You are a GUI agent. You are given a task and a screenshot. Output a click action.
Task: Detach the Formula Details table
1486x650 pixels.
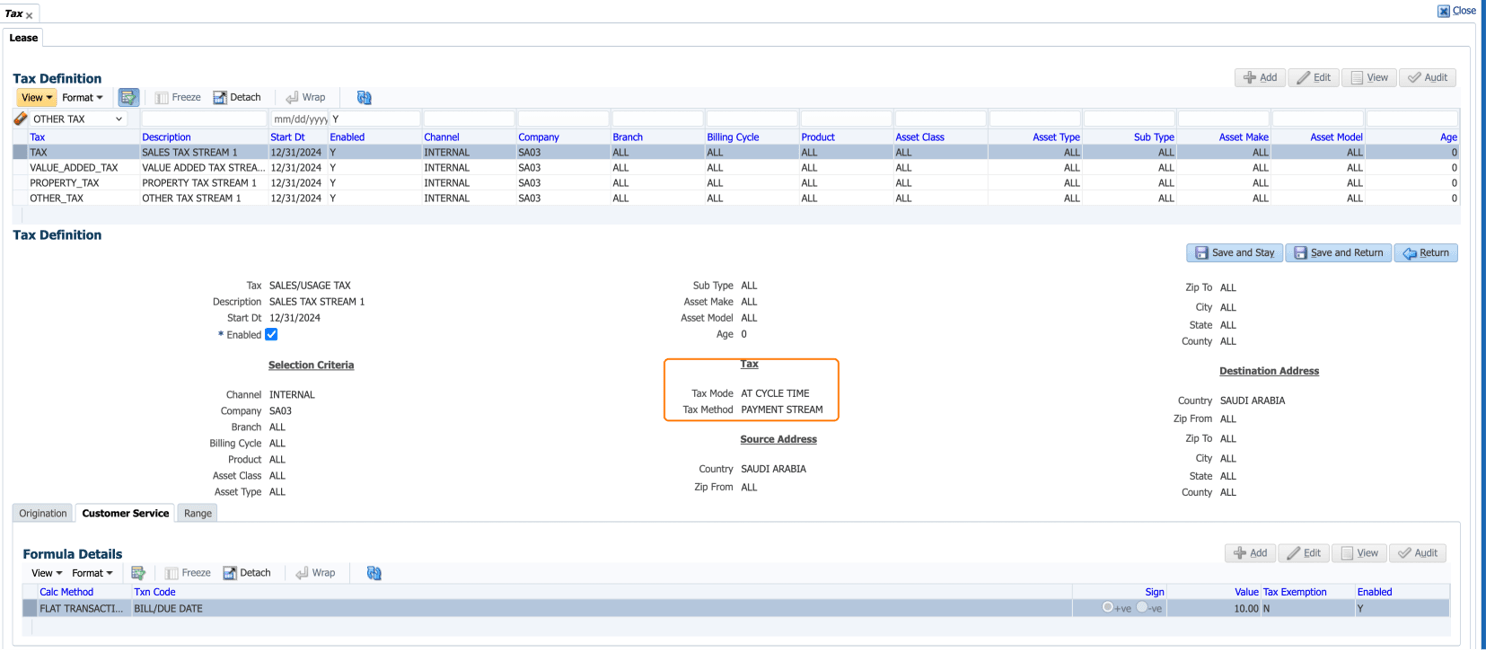click(247, 573)
